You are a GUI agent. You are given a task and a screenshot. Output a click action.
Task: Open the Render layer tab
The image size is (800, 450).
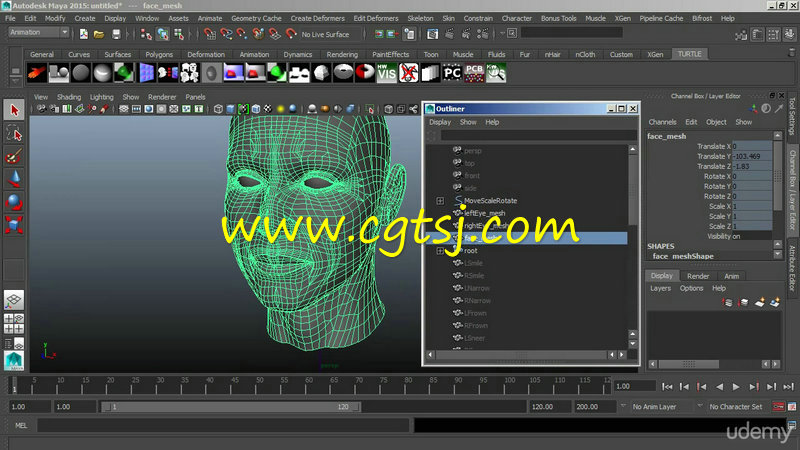698,276
